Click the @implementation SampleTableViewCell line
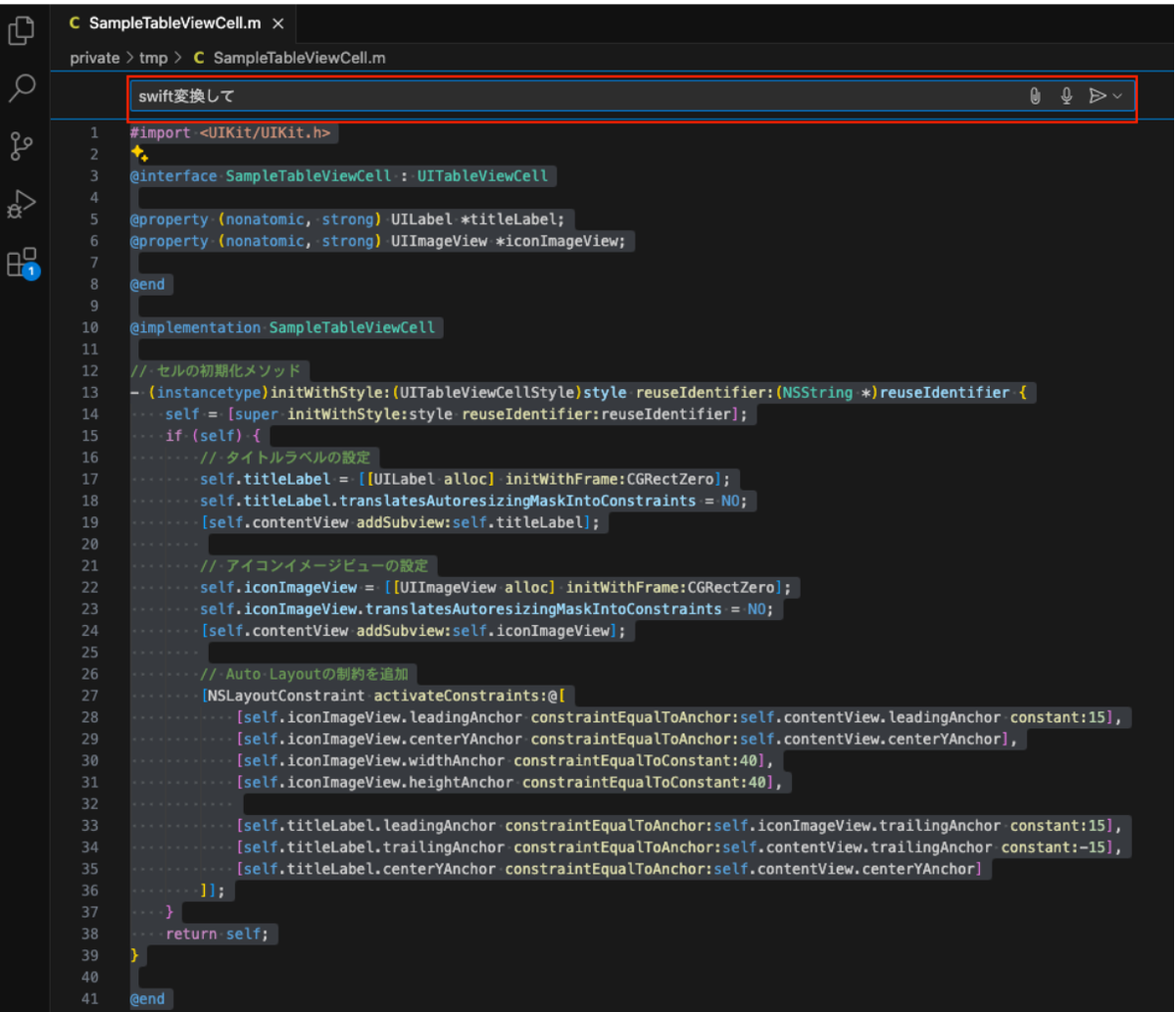The image size is (1176, 1012). [283, 327]
